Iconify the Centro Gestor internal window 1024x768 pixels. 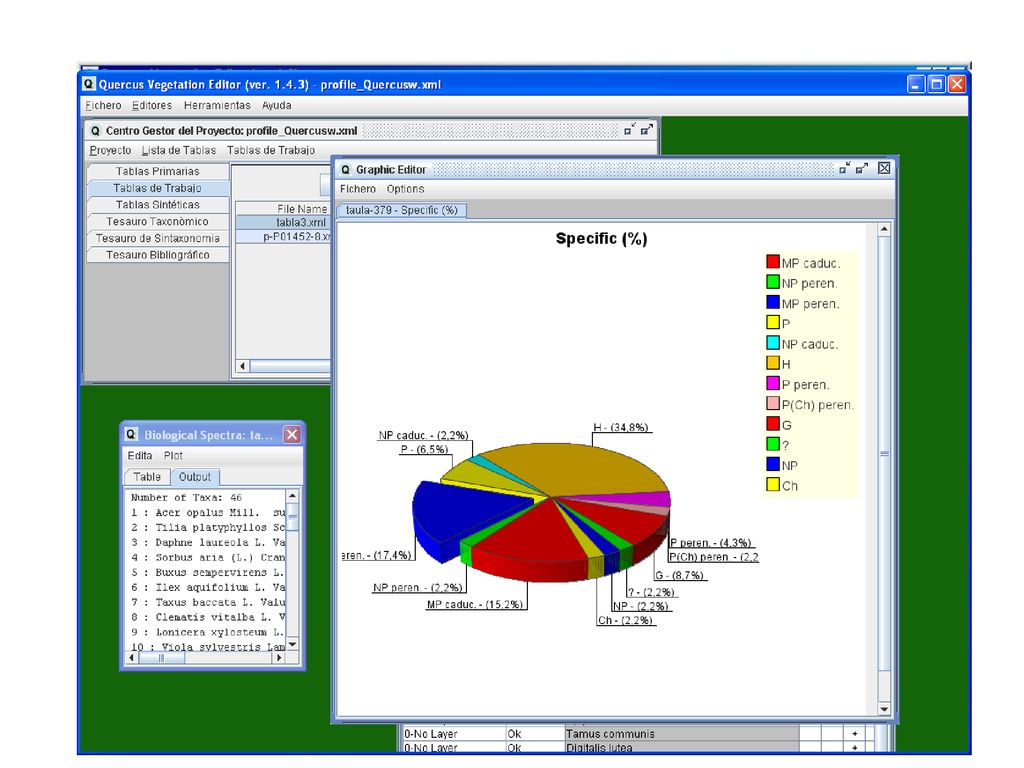pyautogui.click(x=630, y=130)
